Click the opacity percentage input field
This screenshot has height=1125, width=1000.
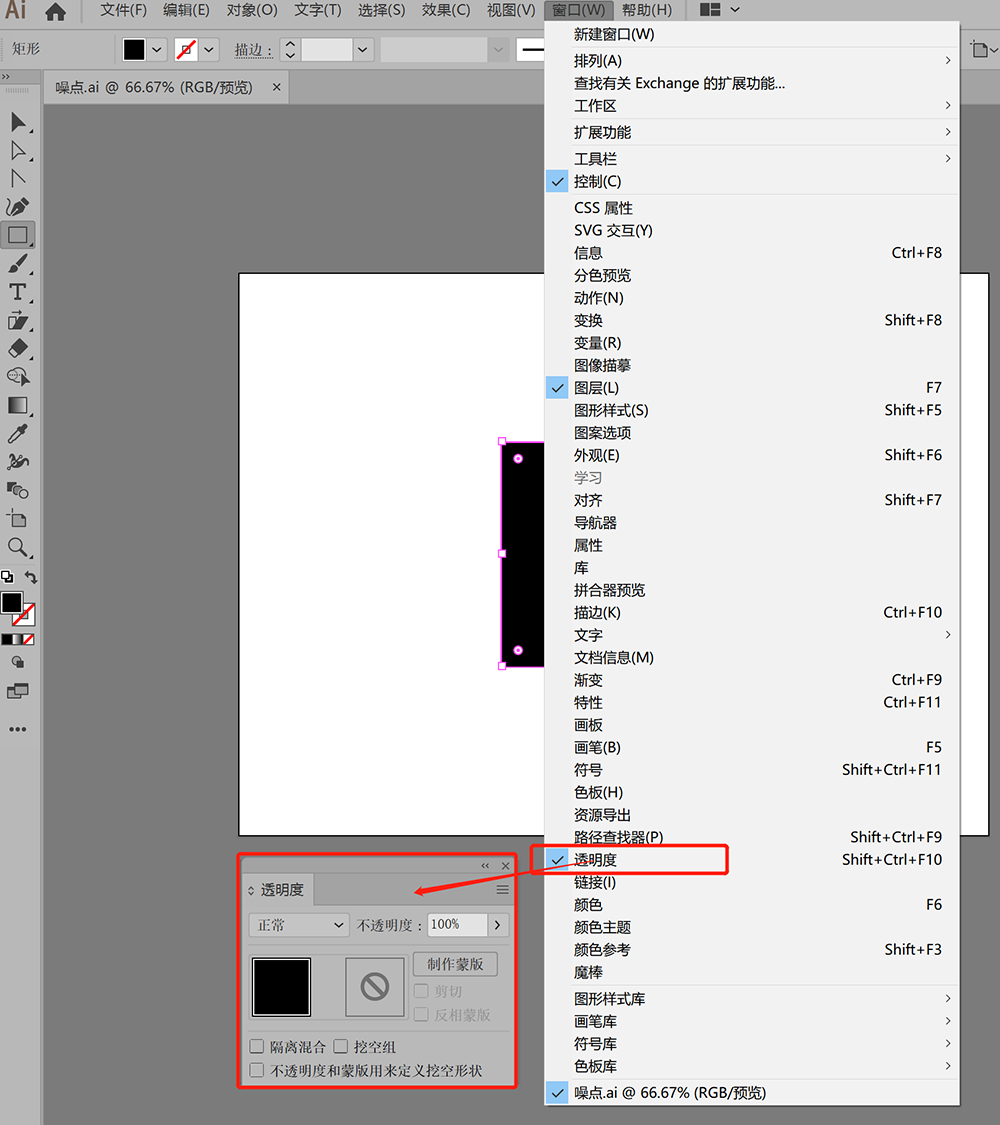tap(458, 925)
